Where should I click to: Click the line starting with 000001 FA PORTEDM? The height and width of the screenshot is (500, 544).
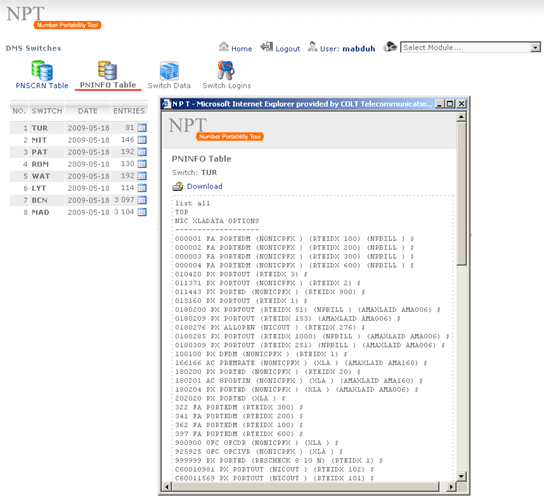coord(295,239)
